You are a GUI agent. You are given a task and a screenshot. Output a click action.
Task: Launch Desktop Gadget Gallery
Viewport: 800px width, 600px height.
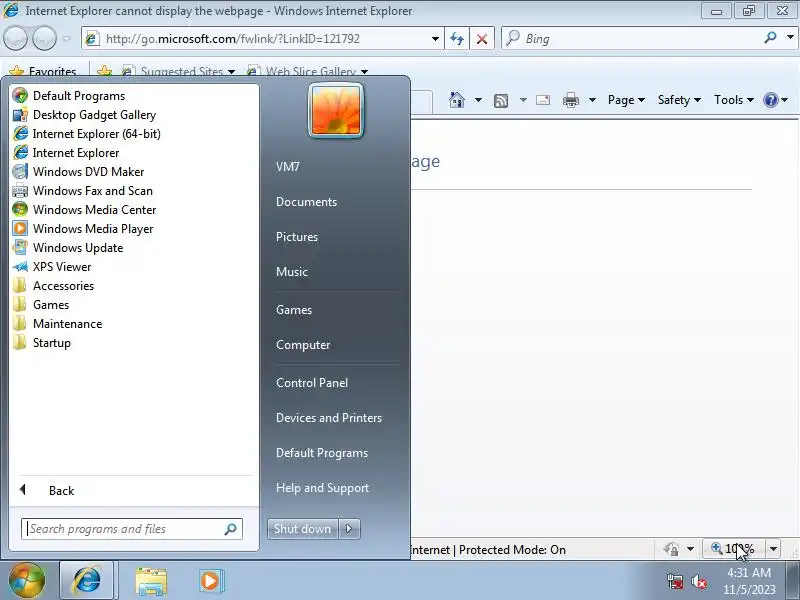(94, 115)
